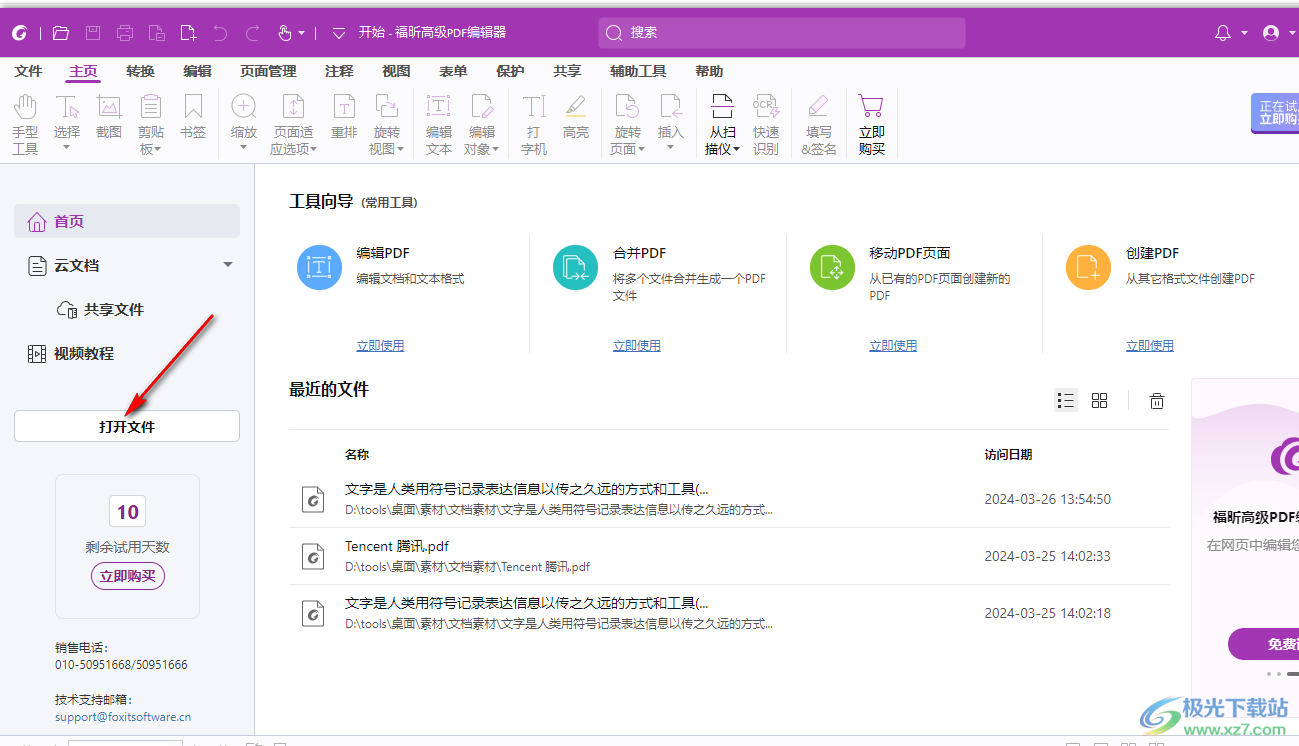The height and width of the screenshot is (746, 1299).
Task: Select 共享文件 in the left sidebar
Action: [x=114, y=310]
